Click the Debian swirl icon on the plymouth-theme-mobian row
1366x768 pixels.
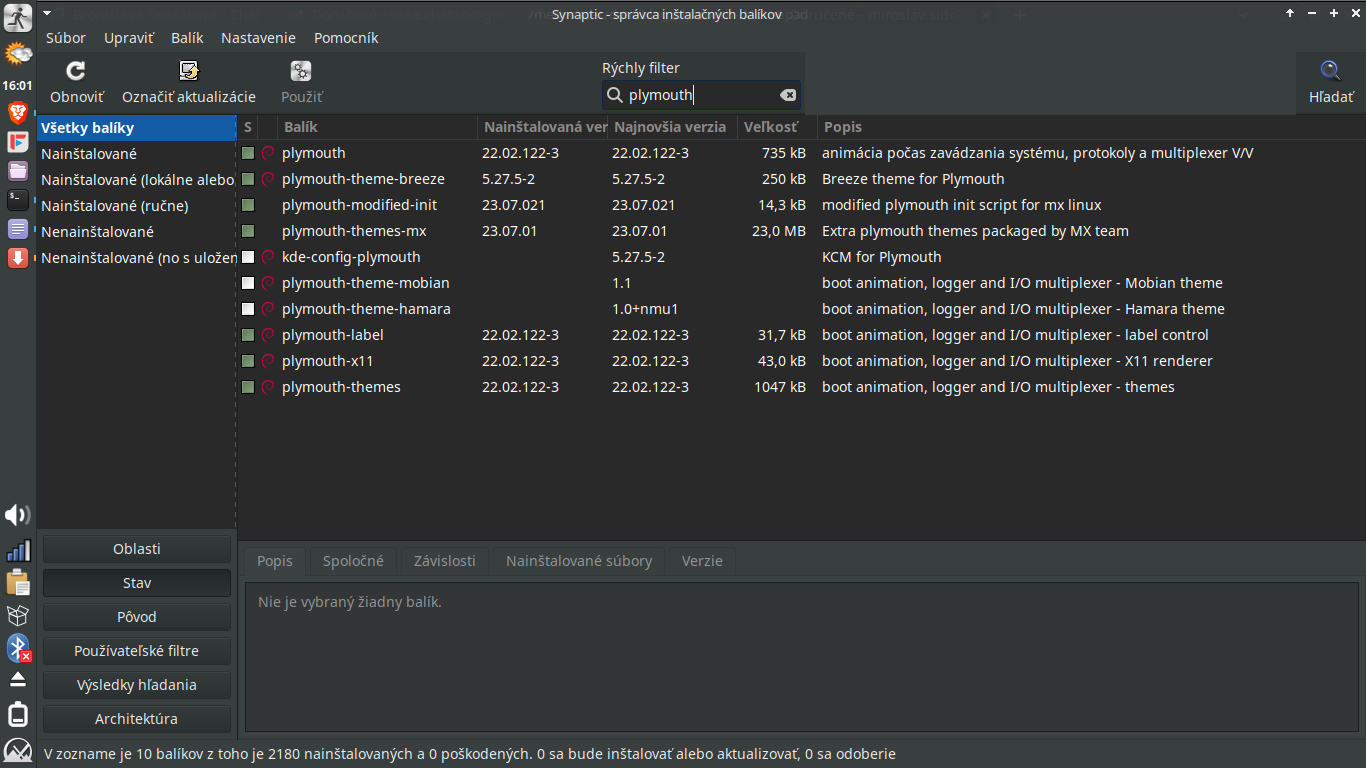click(267, 283)
